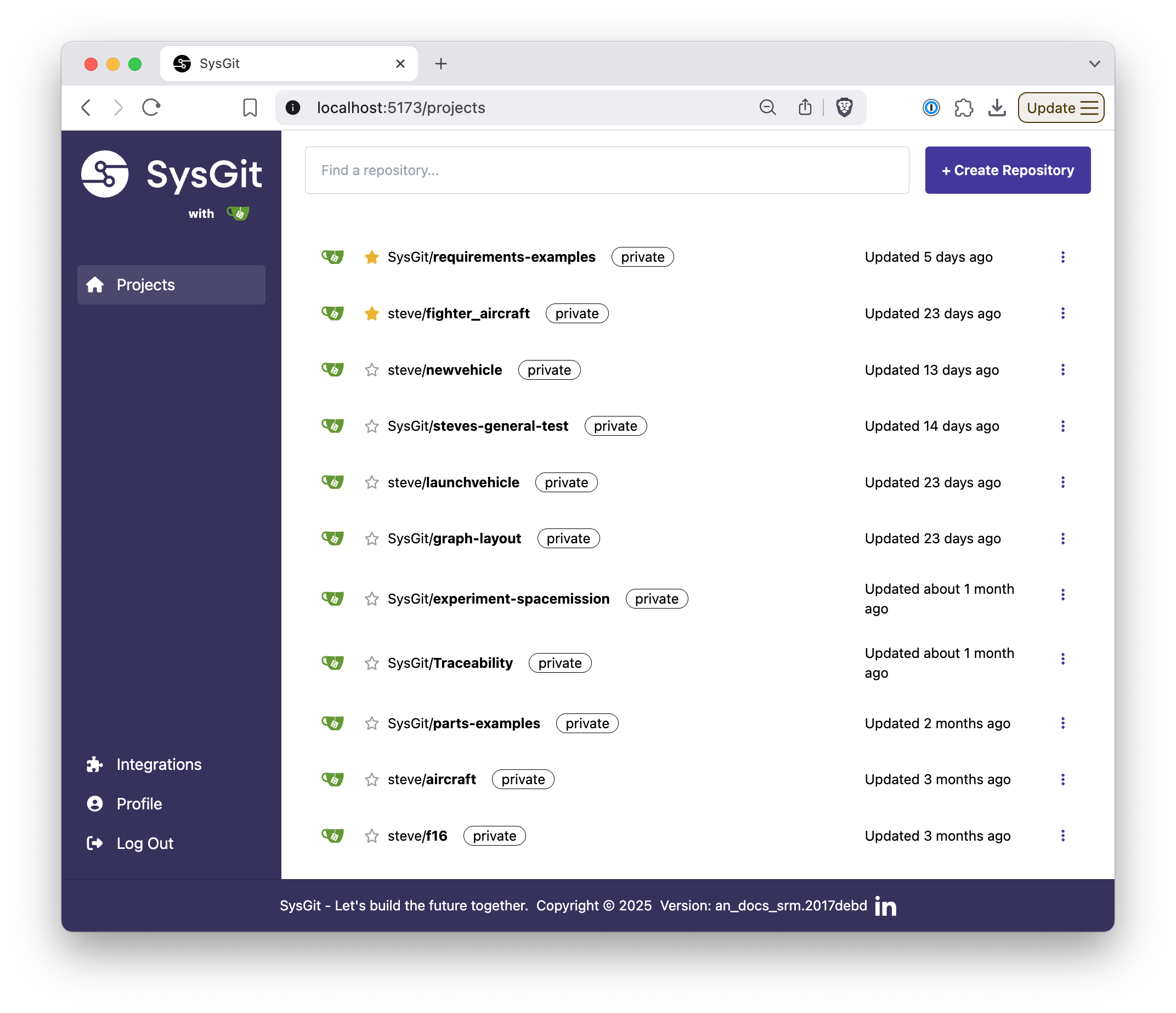1176x1013 pixels.
Task: Open the SysGit/Traceability repository
Action: (x=450, y=663)
